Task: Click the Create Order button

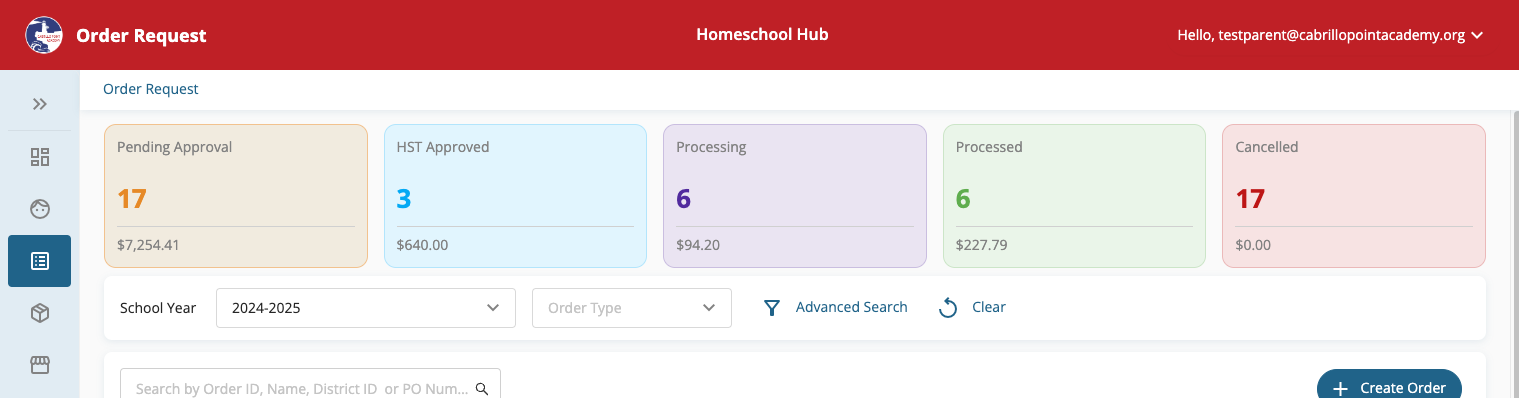Action: [x=1389, y=384]
